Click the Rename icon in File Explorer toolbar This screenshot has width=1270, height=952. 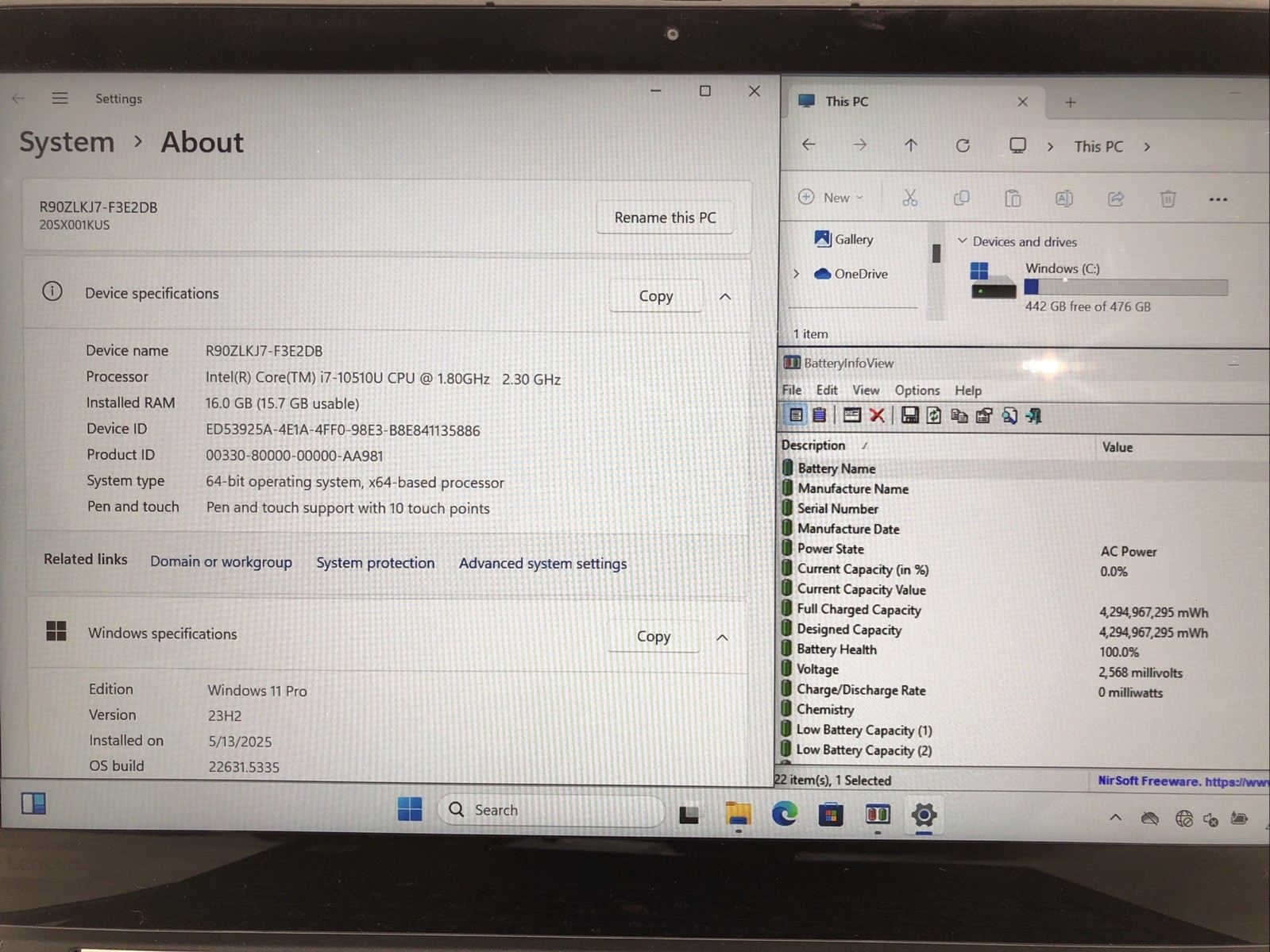tap(1064, 198)
